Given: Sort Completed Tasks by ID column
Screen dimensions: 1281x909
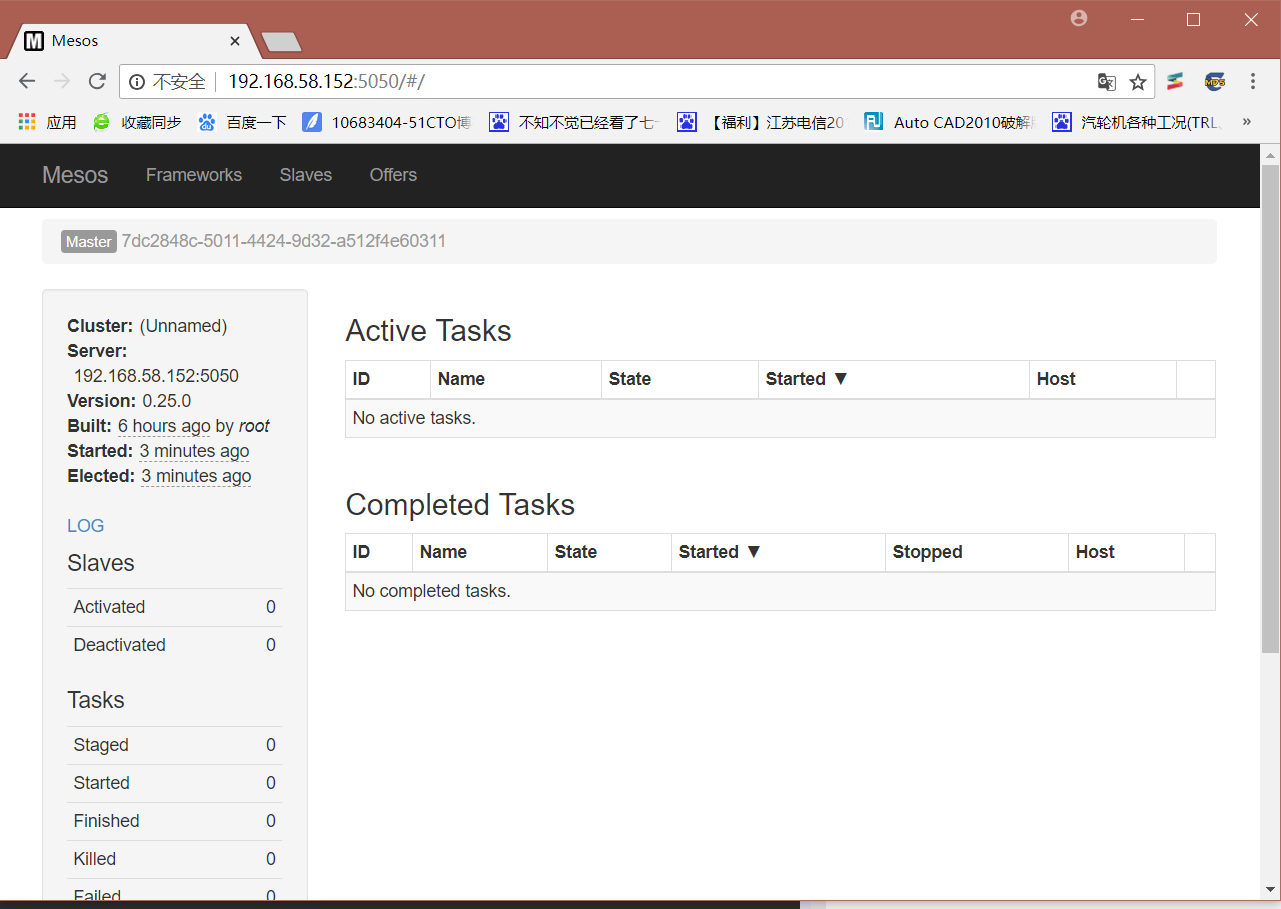Looking at the screenshot, I should point(379,552).
